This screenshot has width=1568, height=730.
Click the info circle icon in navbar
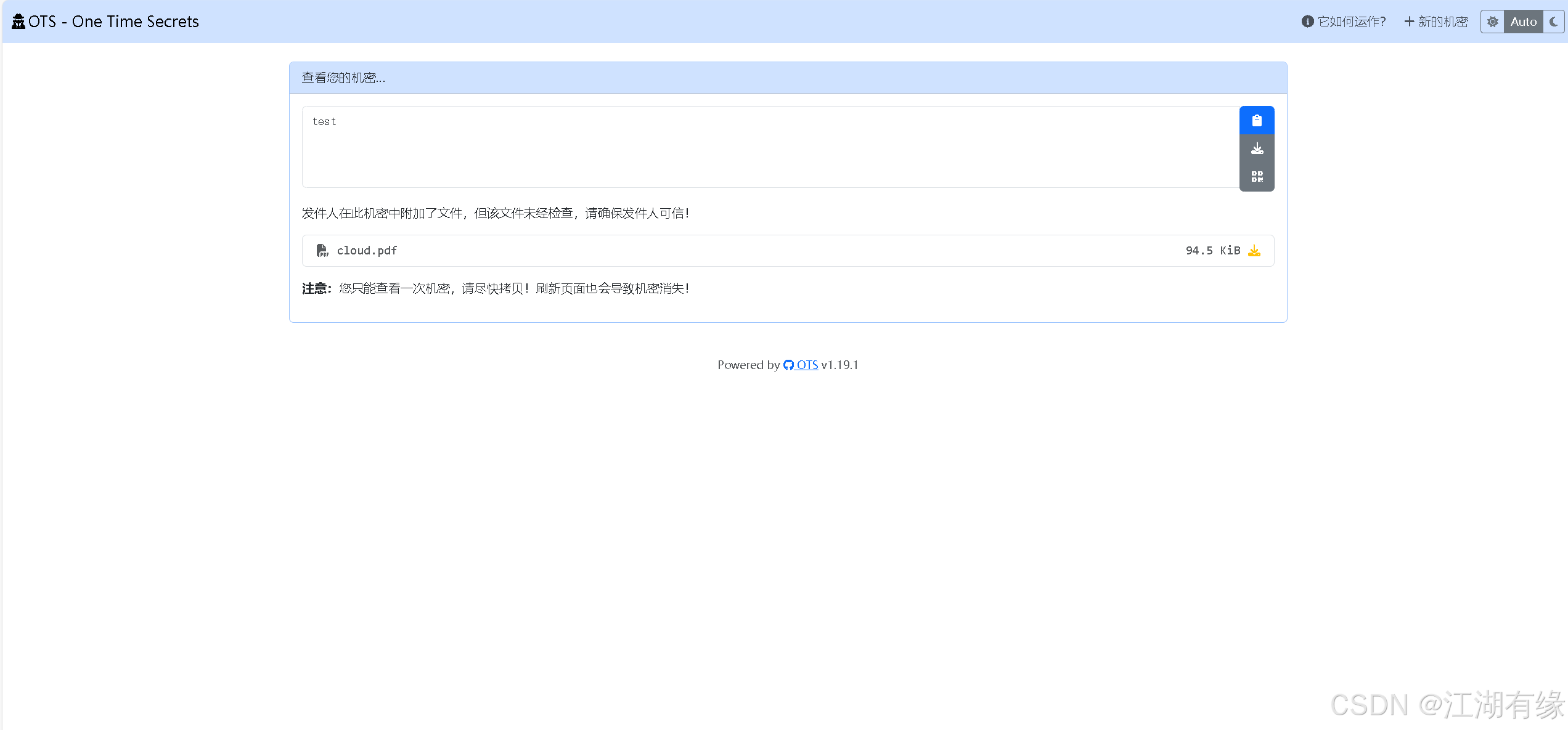point(1307,22)
